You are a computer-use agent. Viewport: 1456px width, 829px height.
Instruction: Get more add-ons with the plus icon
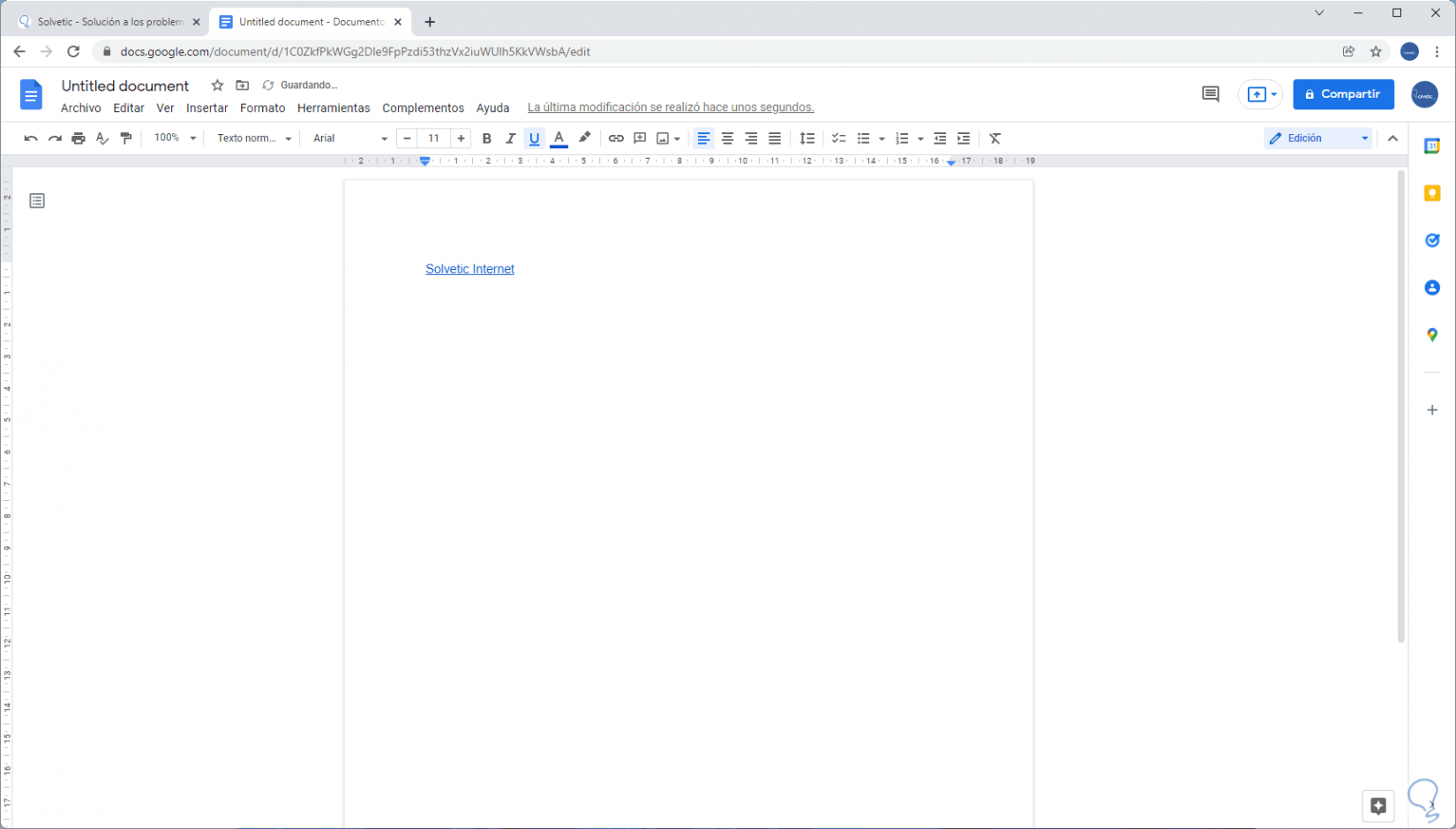click(1432, 410)
